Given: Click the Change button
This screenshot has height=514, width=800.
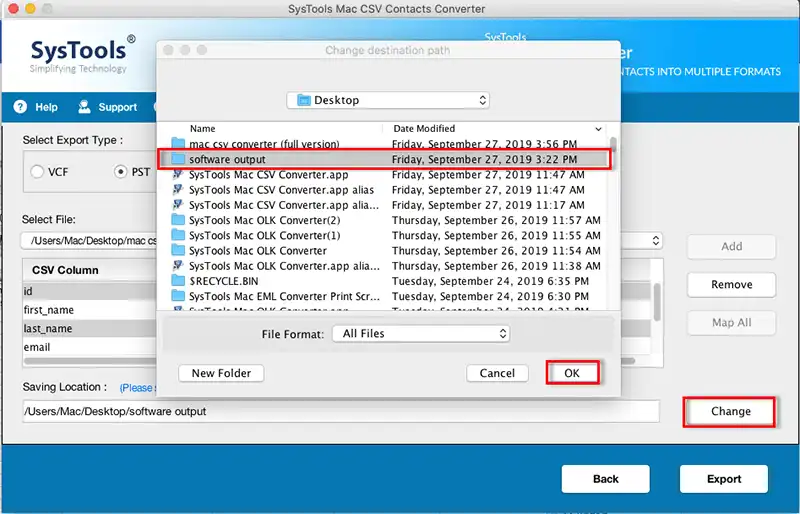Looking at the screenshot, I should tap(731, 411).
